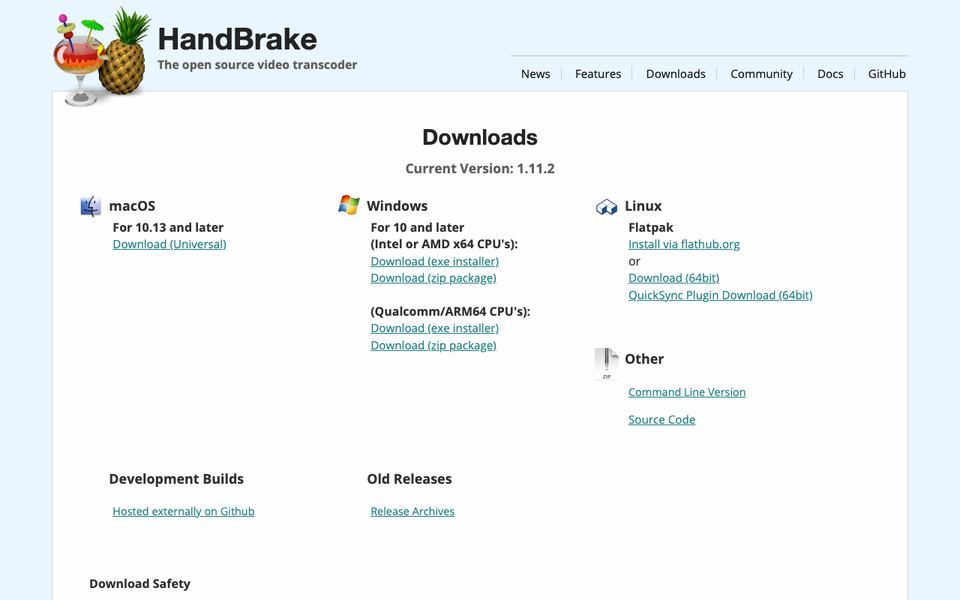Click Download (Universal) for macOS
Image resolution: width=960 pixels, height=600 pixels.
170,244
